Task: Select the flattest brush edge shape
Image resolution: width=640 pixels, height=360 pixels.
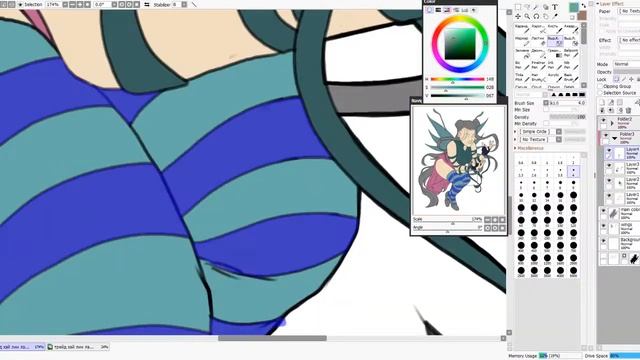Action: (x=582, y=94)
